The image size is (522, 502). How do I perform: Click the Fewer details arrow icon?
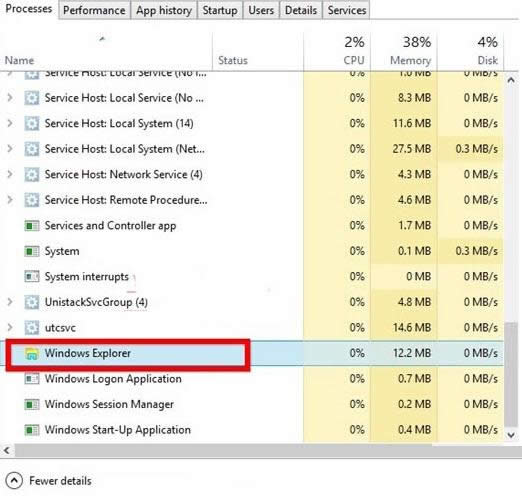pos(14,481)
